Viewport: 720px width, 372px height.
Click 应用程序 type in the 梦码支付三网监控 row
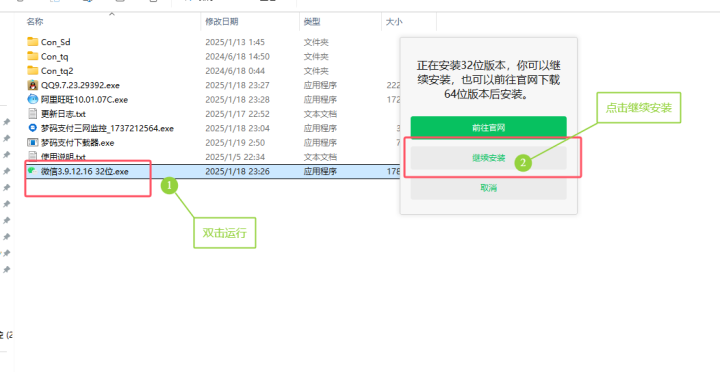click(x=320, y=128)
